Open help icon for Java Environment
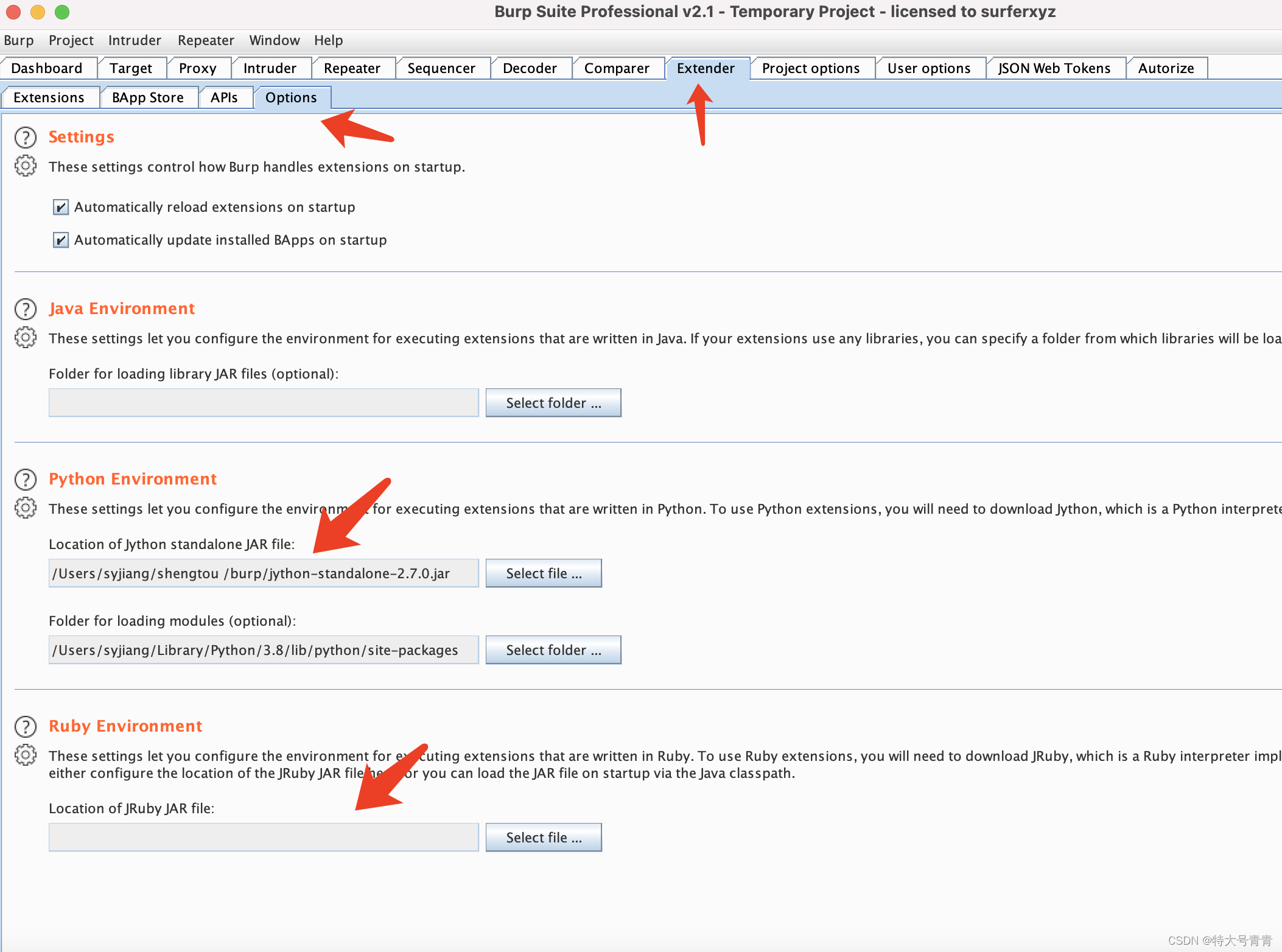This screenshot has height=952, width=1282. pyautogui.click(x=26, y=309)
